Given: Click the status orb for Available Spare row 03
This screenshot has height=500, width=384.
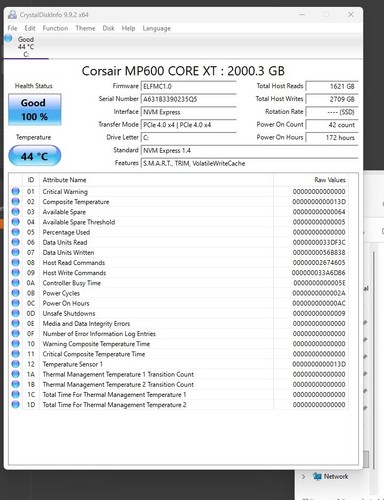Looking at the screenshot, I should pos(15,212).
